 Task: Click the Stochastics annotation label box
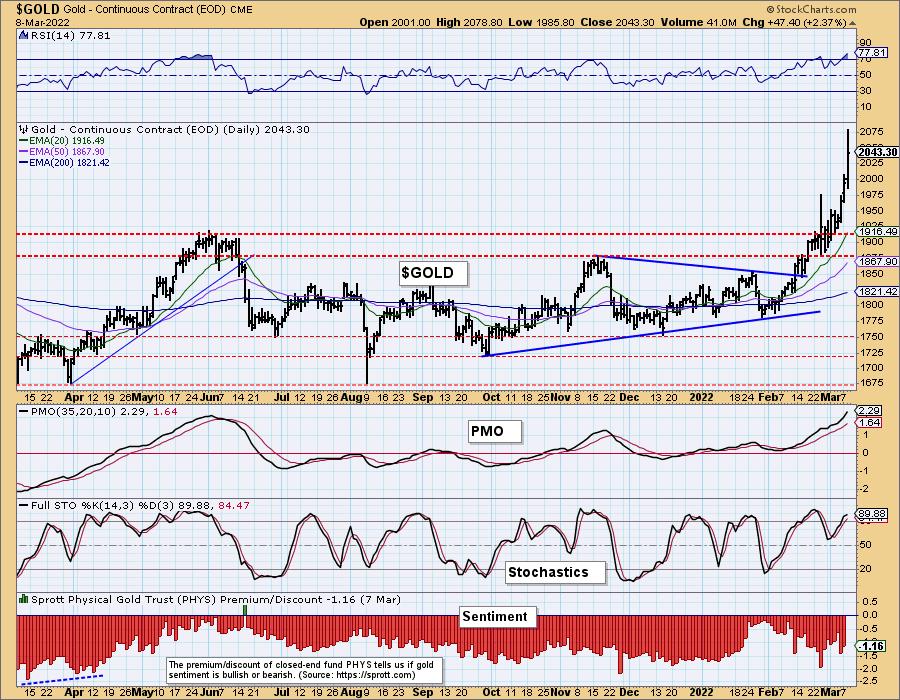pos(555,572)
